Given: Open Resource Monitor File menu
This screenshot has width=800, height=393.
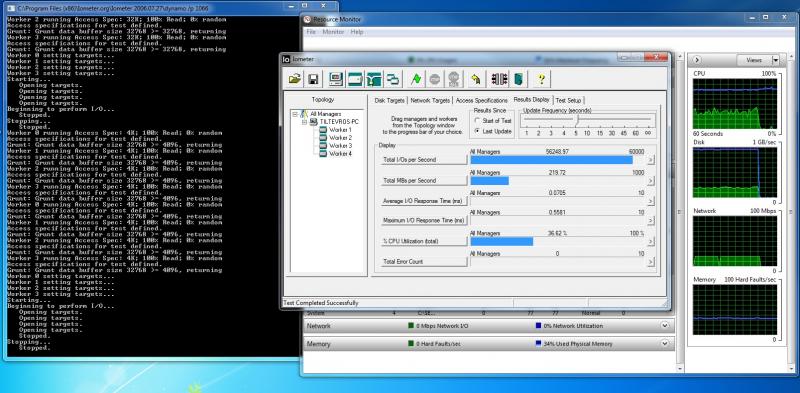Looking at the screenshot, I should [x=311, y=32].
